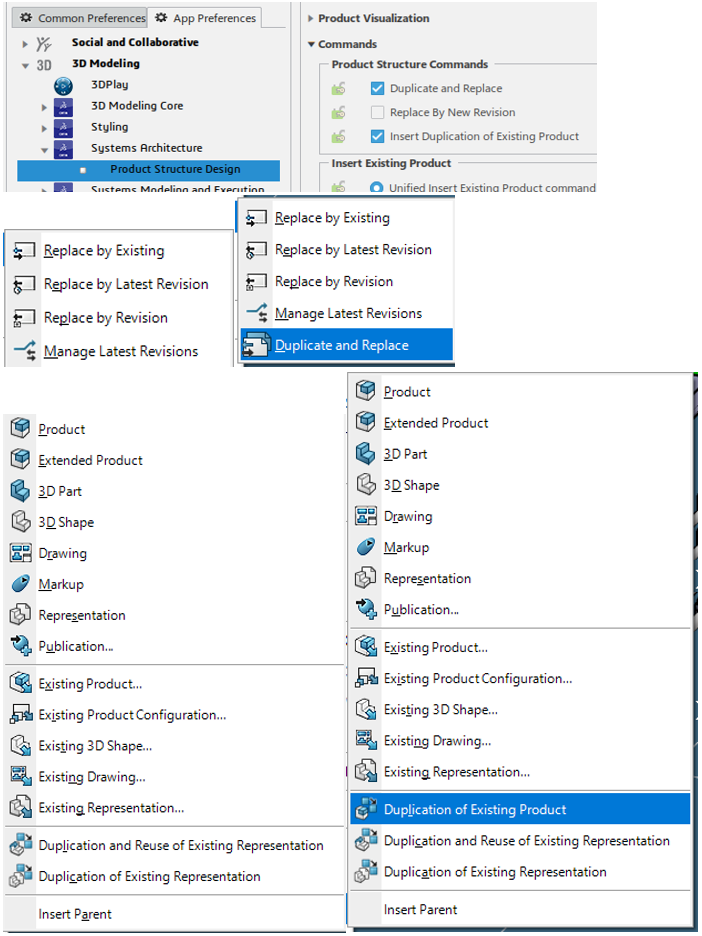Expand the Social and Collaborative tree node
Screen dimensions: 702x936
[x=24, y=44]
